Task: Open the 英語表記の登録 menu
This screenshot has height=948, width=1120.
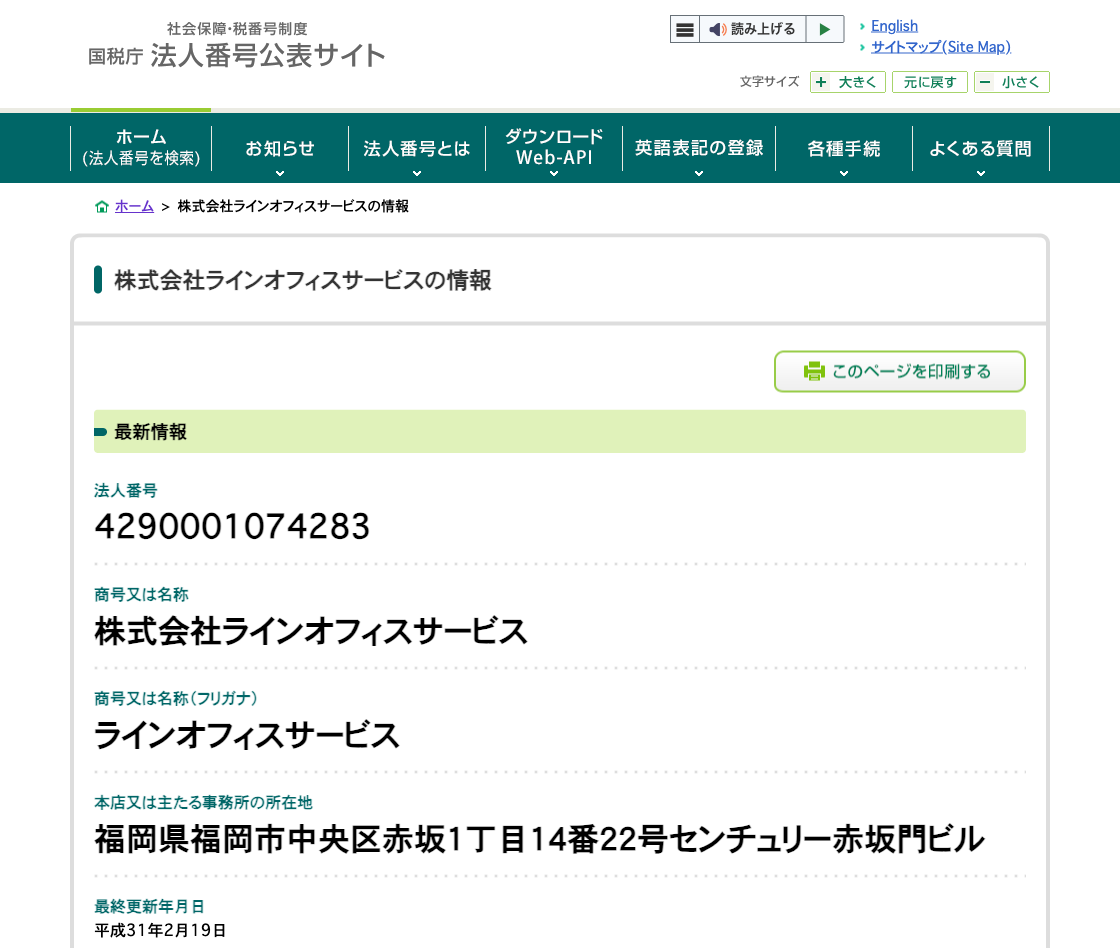Action: point(699,148)
